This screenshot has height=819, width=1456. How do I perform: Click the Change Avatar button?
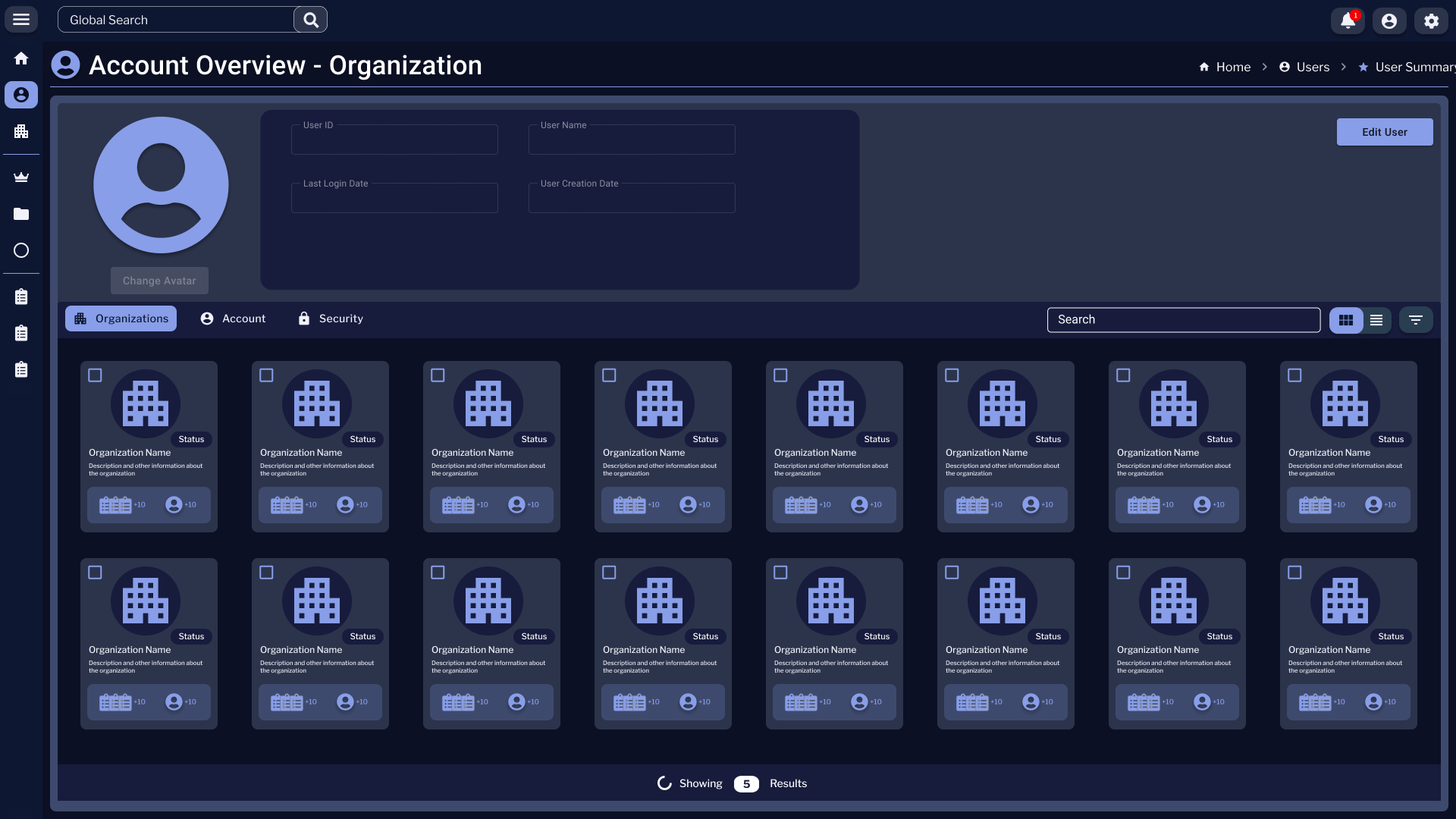[159, 281]
